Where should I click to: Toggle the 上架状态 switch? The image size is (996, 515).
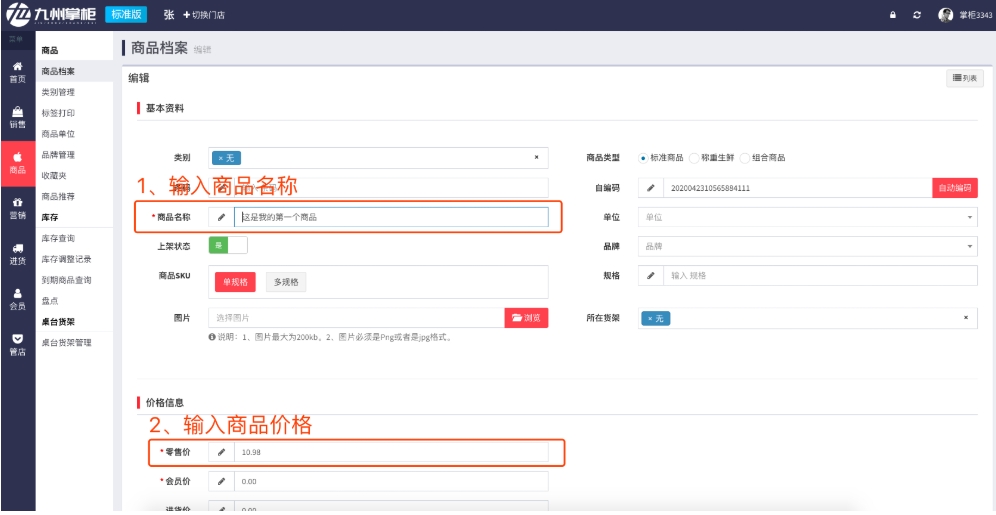point(228,245)
